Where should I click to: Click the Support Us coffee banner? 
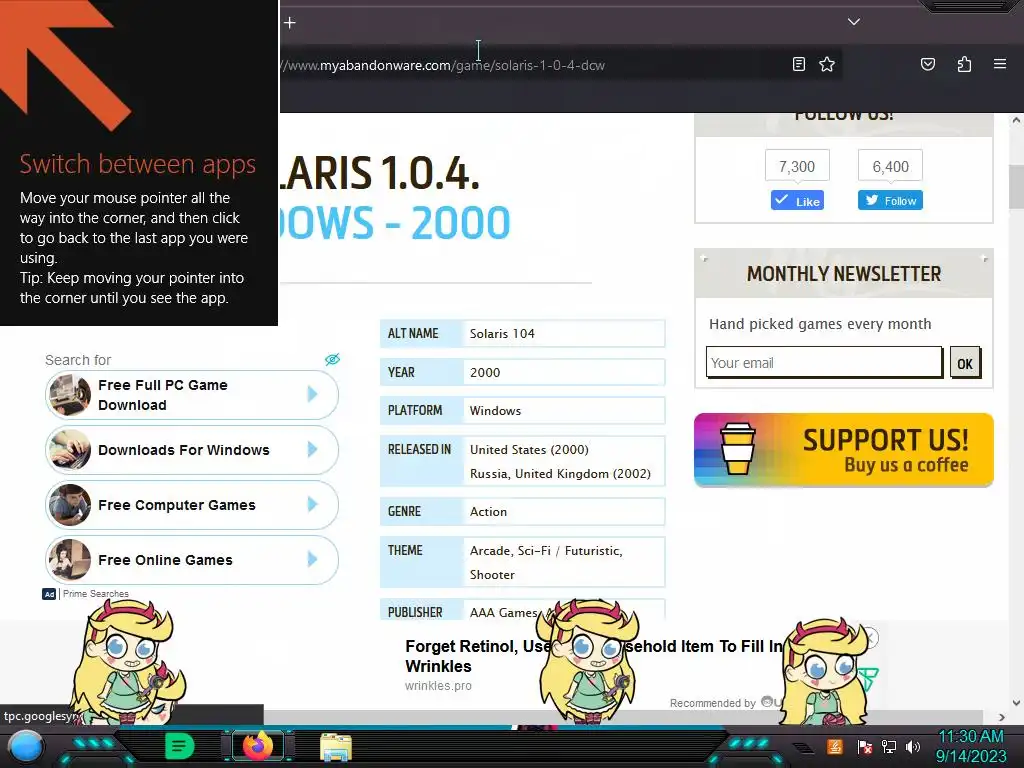pos(844,449)
